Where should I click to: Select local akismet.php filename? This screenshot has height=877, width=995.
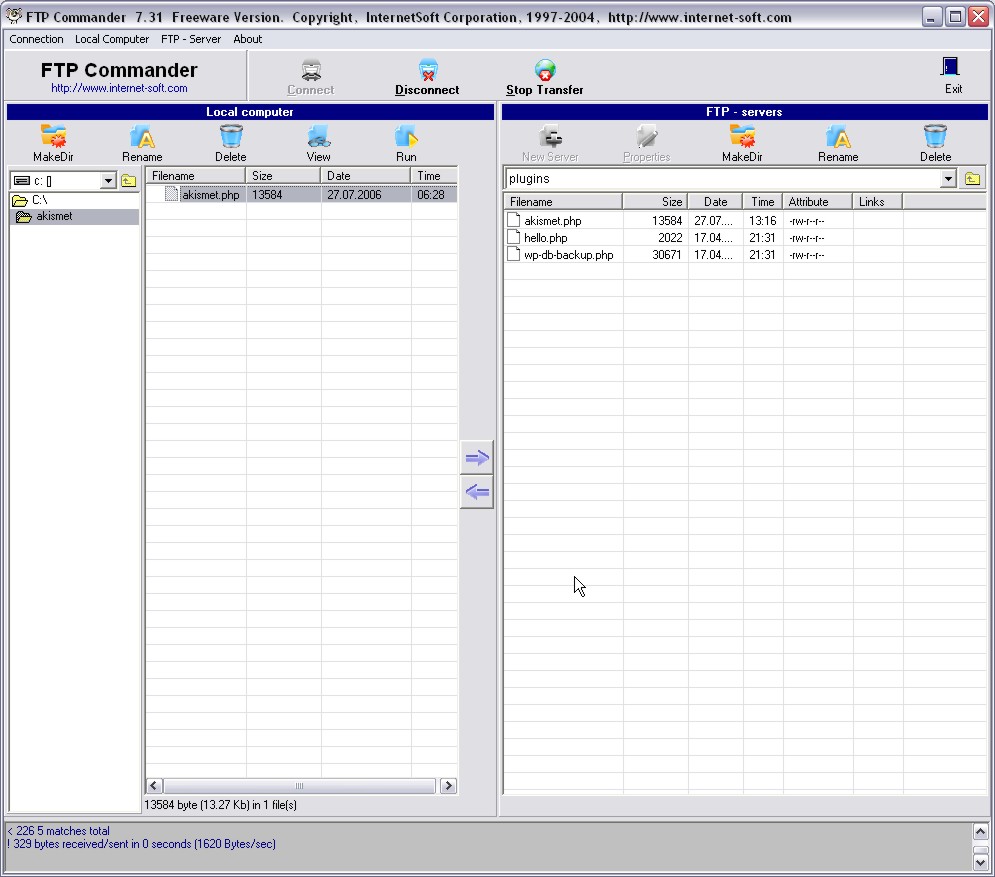211,195
